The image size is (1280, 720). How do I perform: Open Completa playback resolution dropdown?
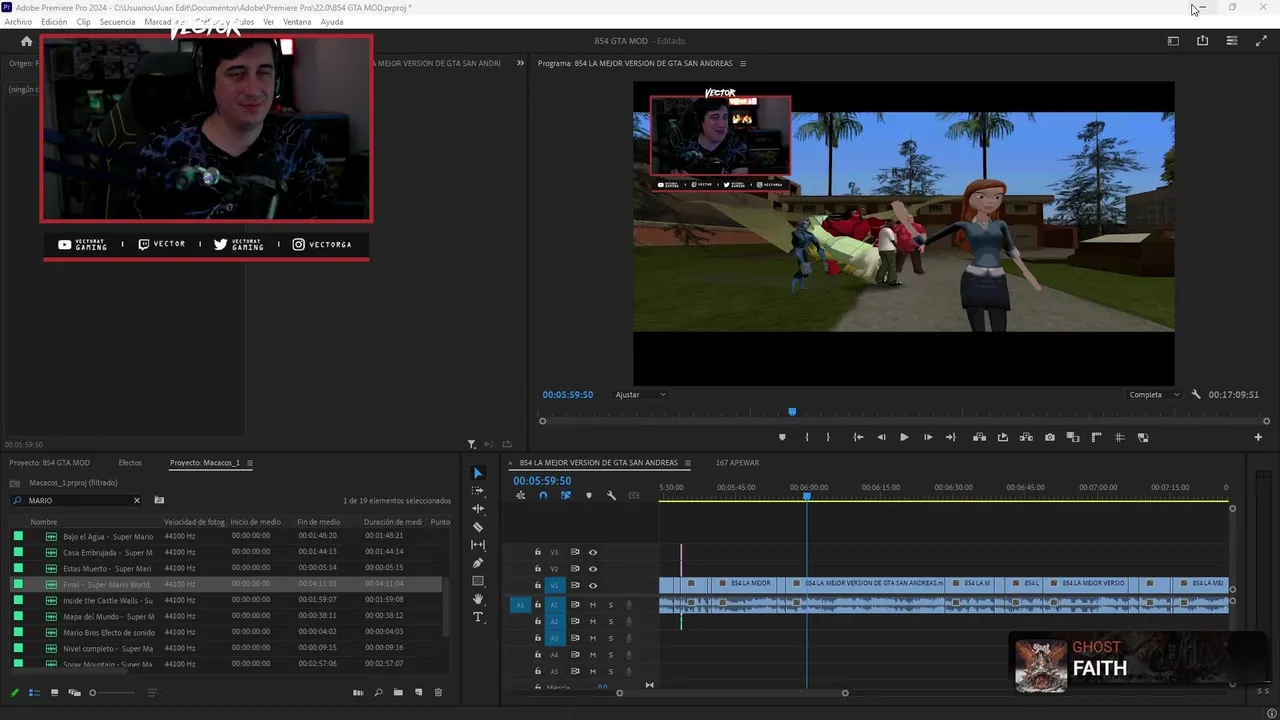click(1154, 395)
